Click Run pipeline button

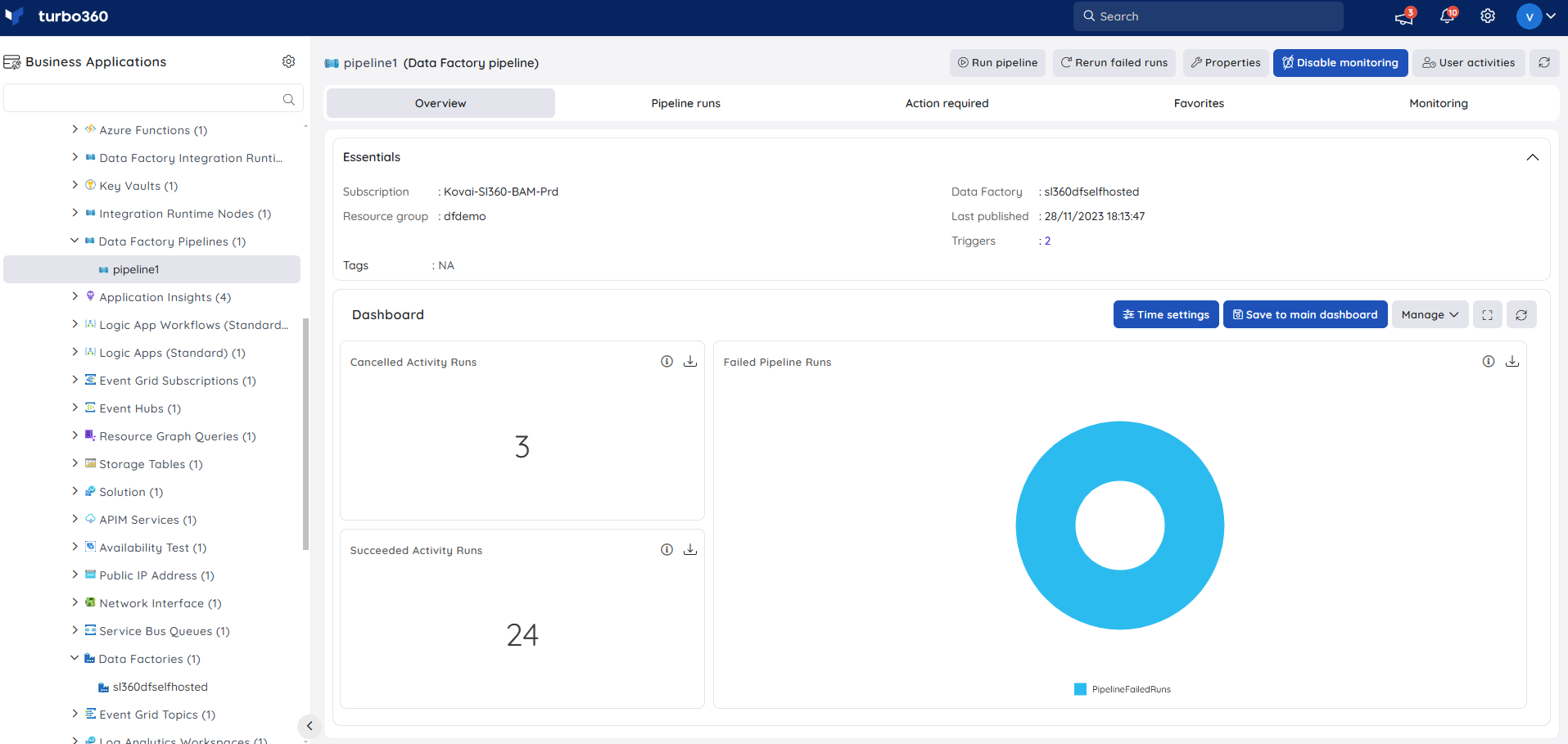(x=997, y=62)
